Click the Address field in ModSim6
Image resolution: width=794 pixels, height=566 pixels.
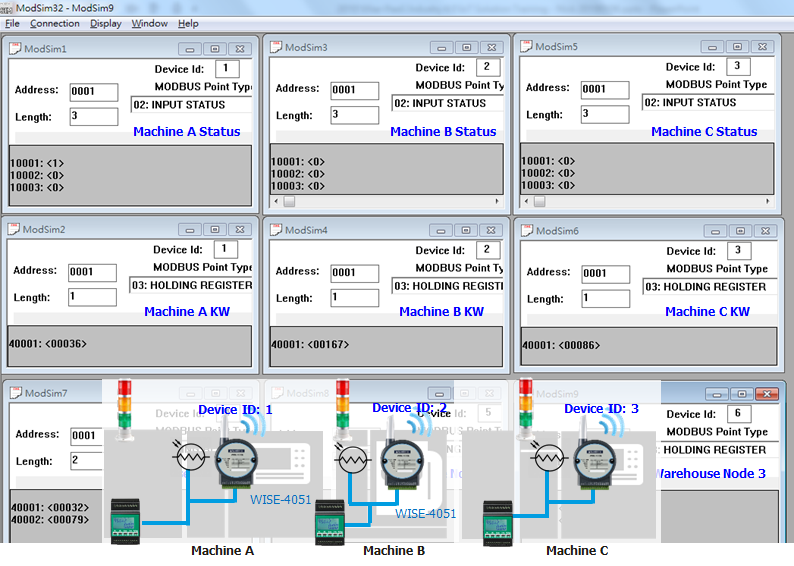(606, 274)
